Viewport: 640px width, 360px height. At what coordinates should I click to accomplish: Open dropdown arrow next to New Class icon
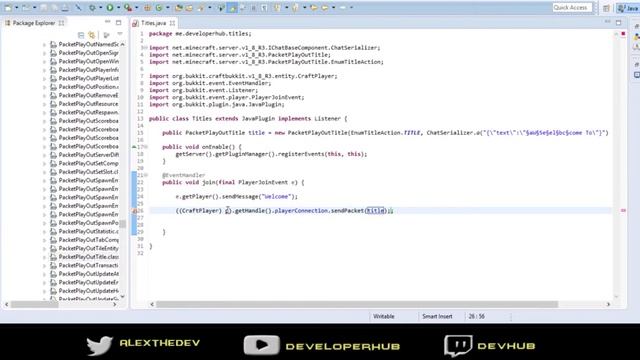[168, 8]
